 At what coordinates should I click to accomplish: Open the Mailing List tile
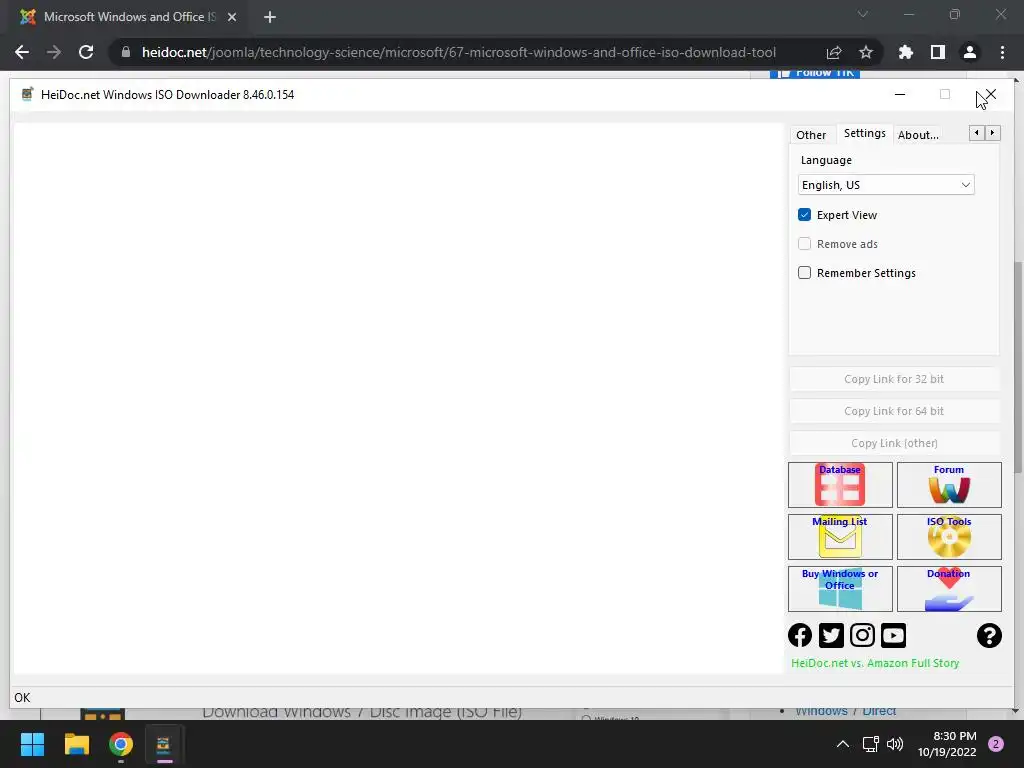point(840,537)
